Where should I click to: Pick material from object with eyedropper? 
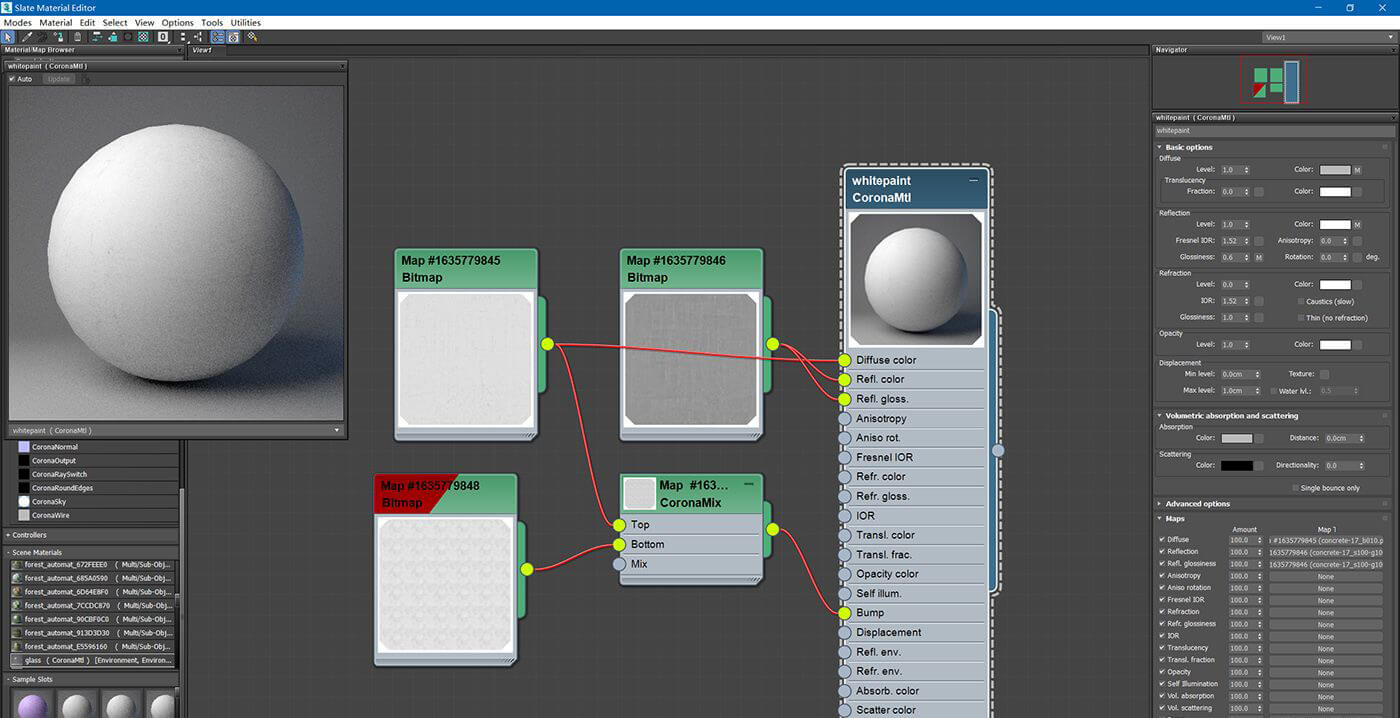27,37
